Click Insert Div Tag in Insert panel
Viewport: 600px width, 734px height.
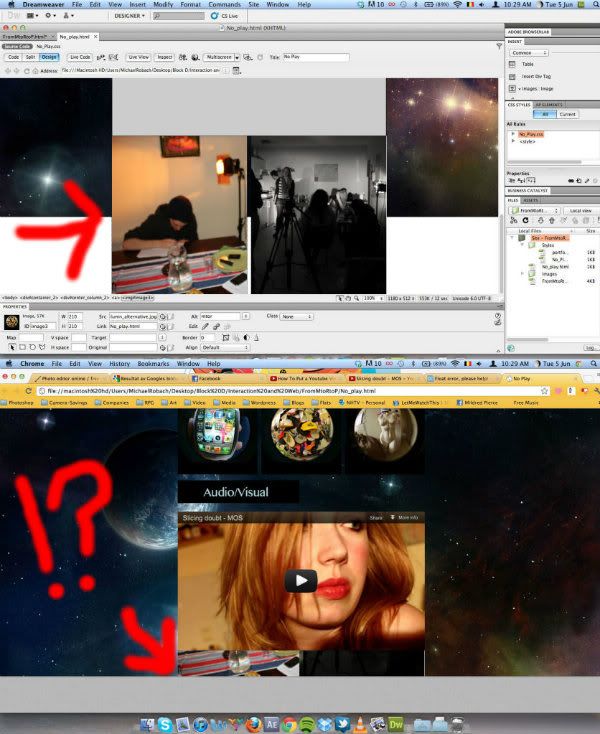tap(530, 76)
